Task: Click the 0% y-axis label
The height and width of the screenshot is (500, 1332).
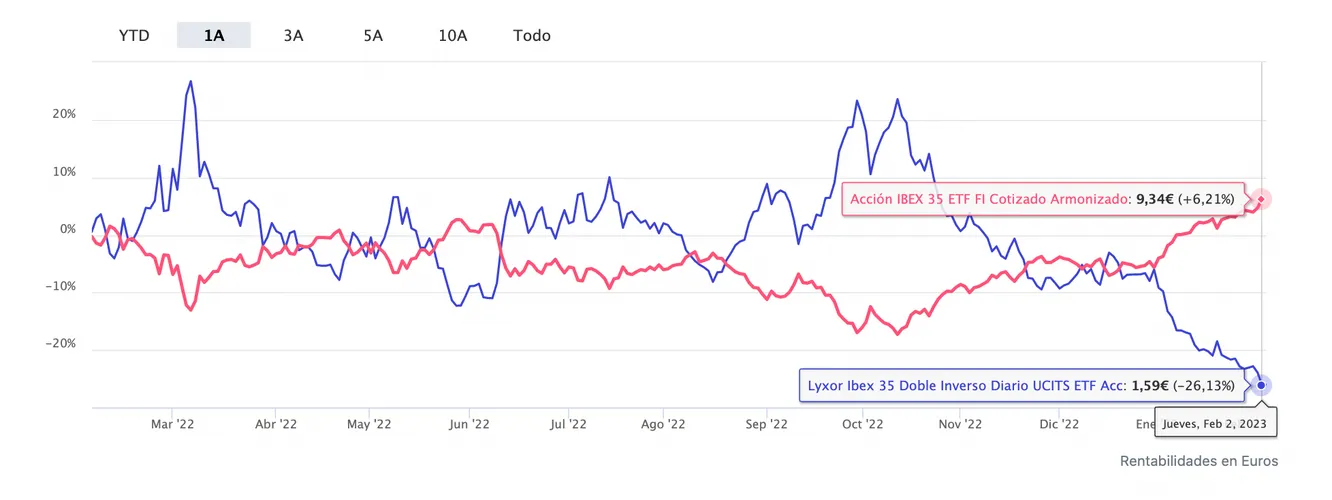Action: 68,229
